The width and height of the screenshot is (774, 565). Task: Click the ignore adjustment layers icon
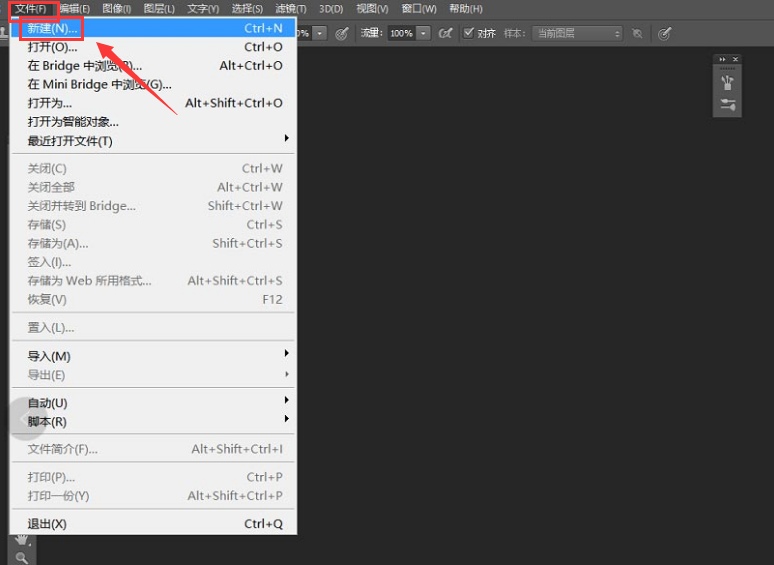point(636,33)
